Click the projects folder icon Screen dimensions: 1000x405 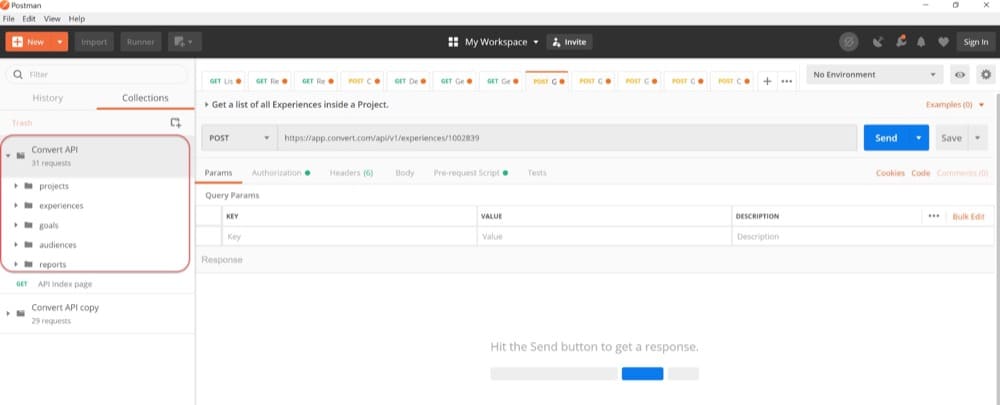point(28,186)
